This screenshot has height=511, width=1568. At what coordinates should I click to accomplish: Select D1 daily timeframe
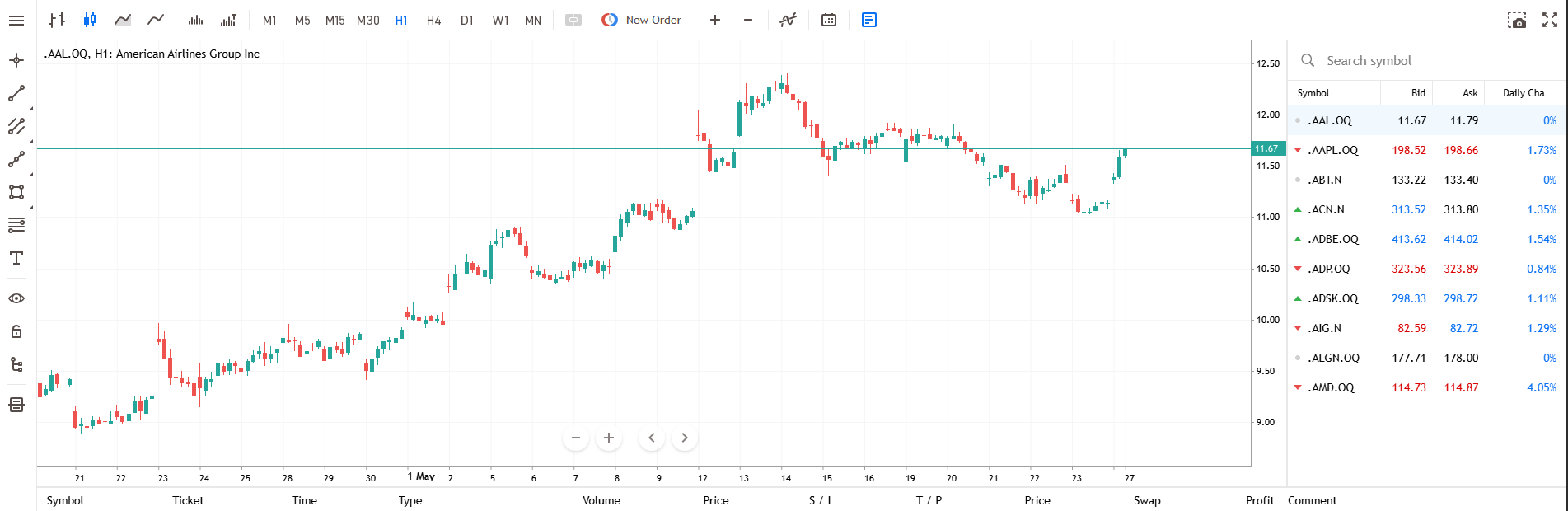pyautogui.click(x=467, y=20)
